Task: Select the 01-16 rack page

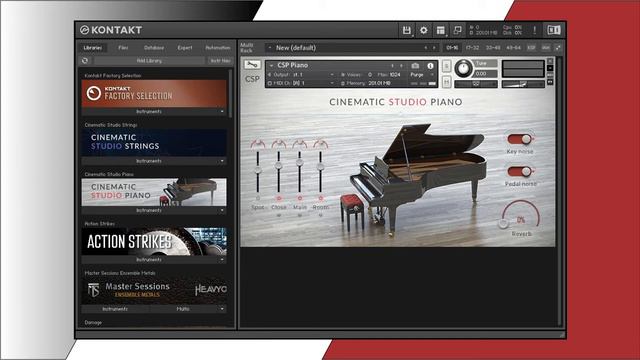Action: click(x=452, y=48)
